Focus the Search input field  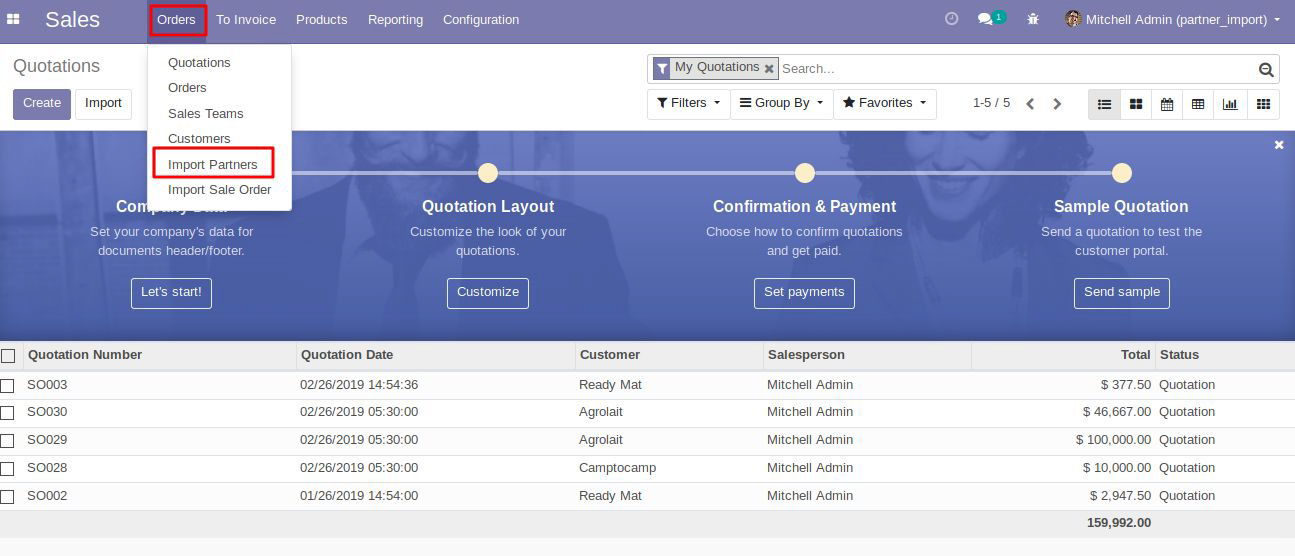click(1017, 69)
